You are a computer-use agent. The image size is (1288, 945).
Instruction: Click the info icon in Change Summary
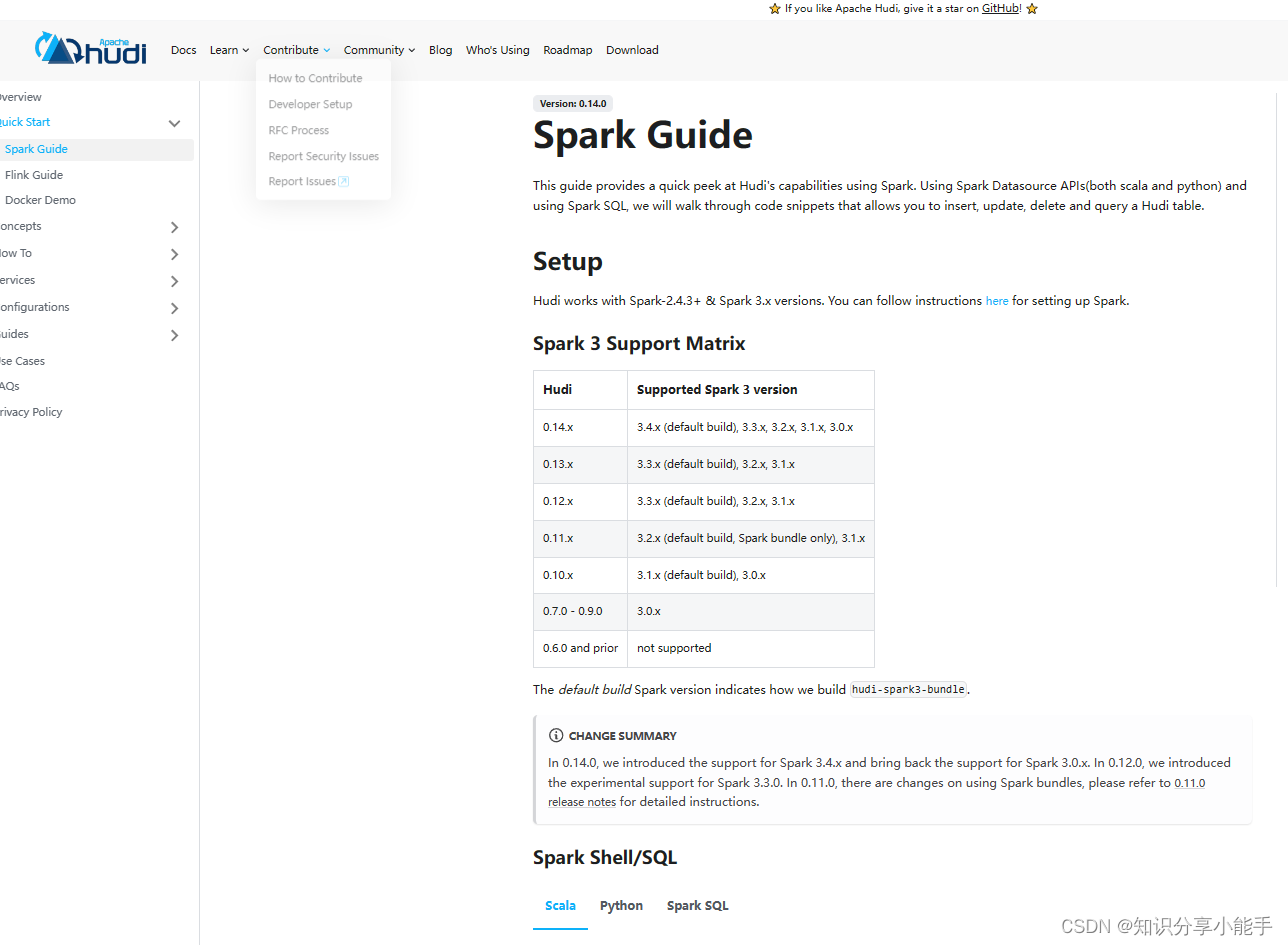point(556,735)
